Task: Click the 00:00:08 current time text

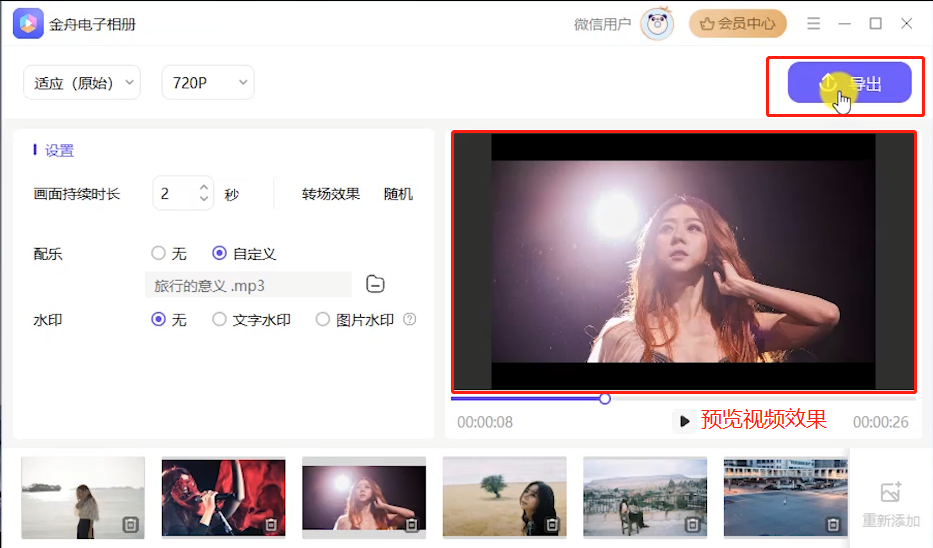Action: tap(485, 422)
